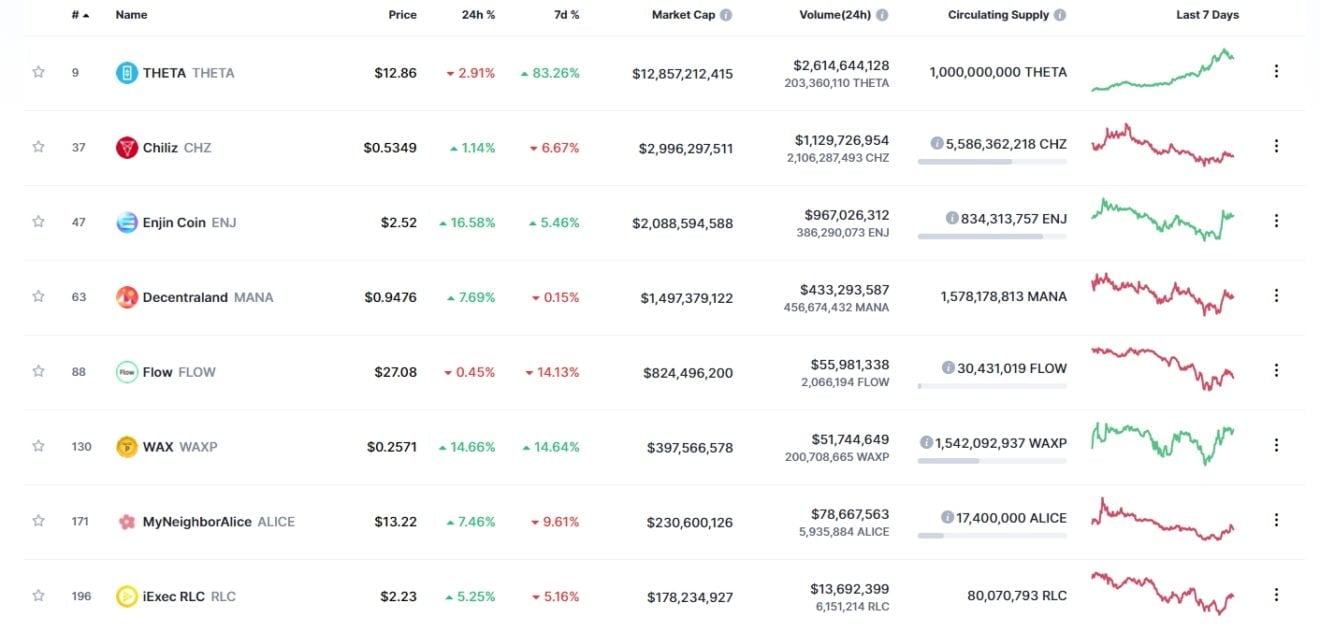1320x632 pixels.
Task: Click the WAX coin logo icon
Action: pos(126,447)
